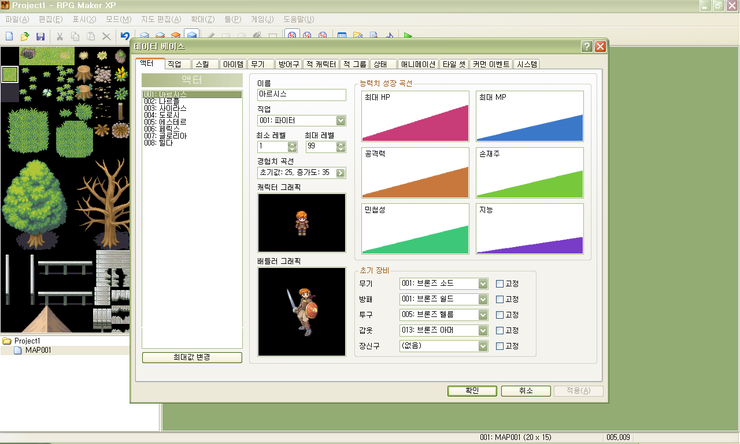Screen dimensions: 740x444
Task: Enable the 고정 checkbox for 방패
Action: [500, 300]
